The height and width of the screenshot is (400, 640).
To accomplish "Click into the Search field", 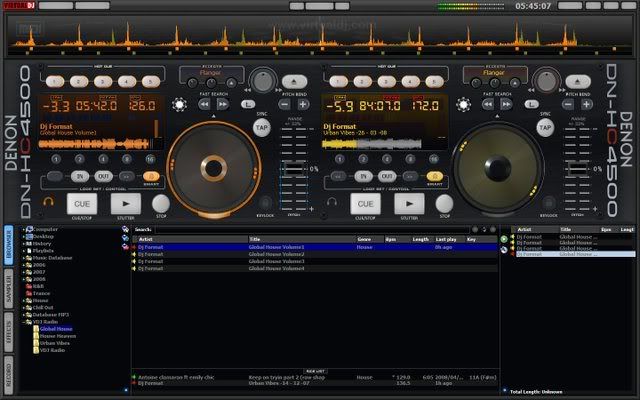I will [x=312, y=229].
